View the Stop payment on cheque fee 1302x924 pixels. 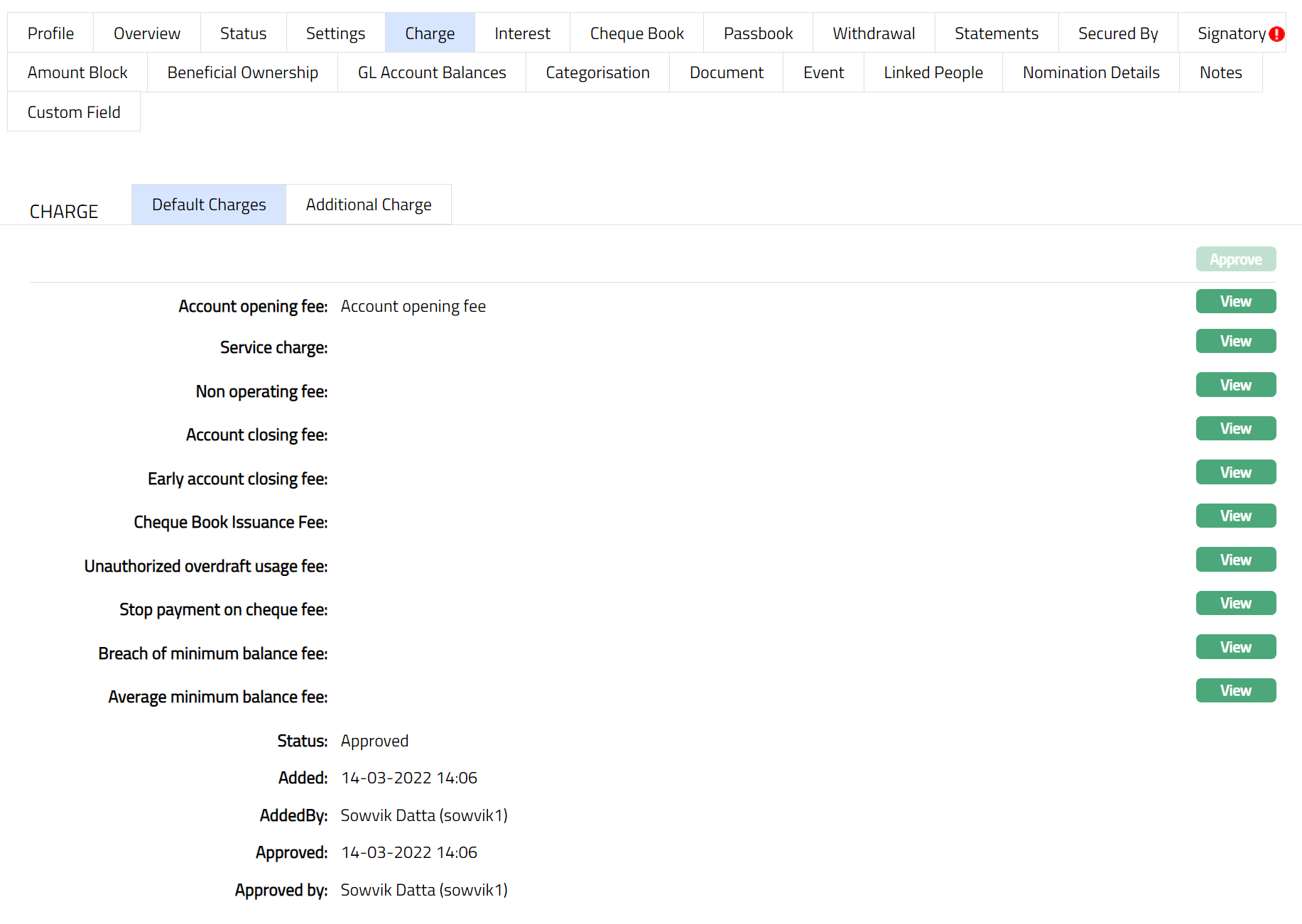pos(1235,603)
